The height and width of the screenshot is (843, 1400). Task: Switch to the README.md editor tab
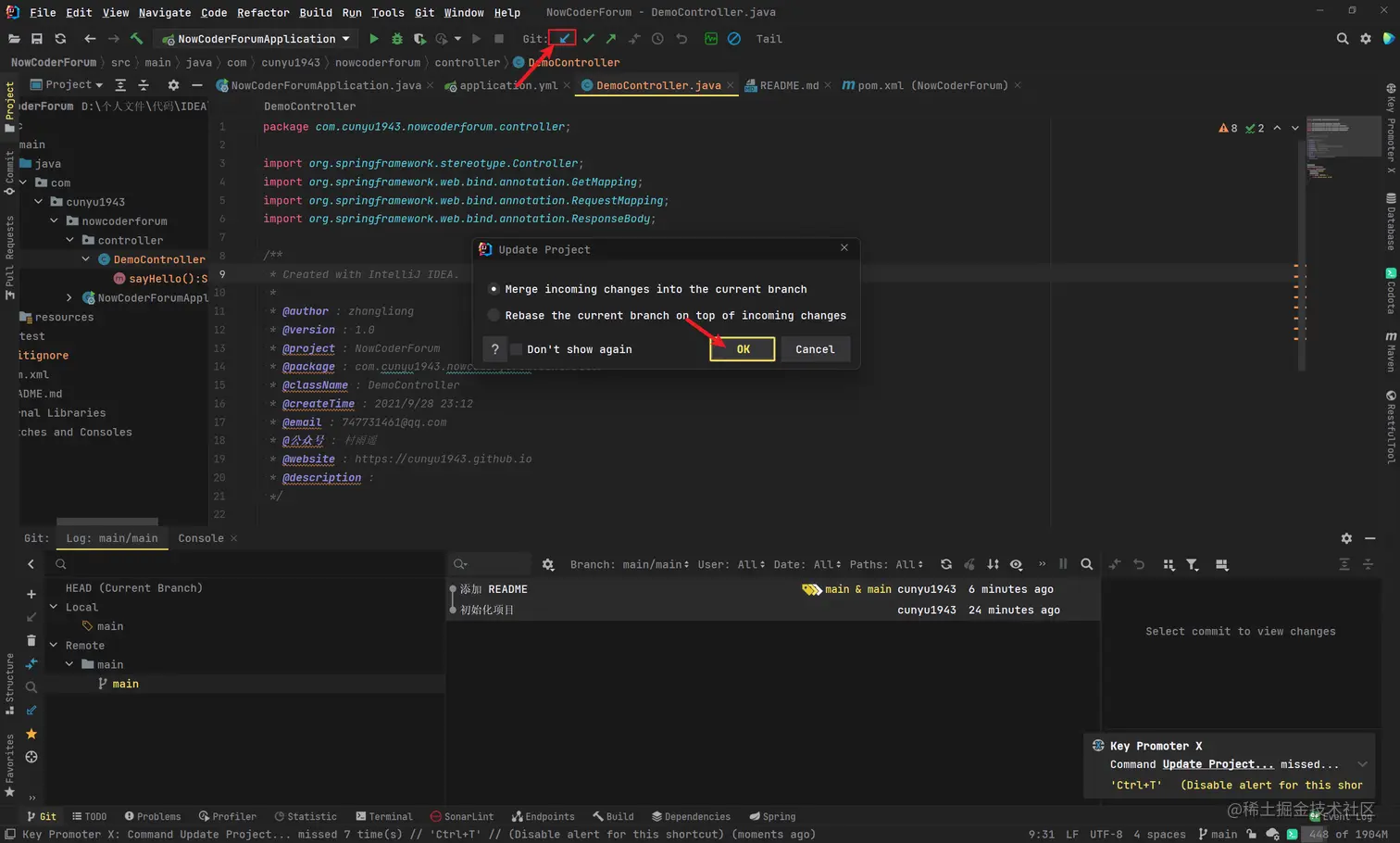click(x=788, y=85)
